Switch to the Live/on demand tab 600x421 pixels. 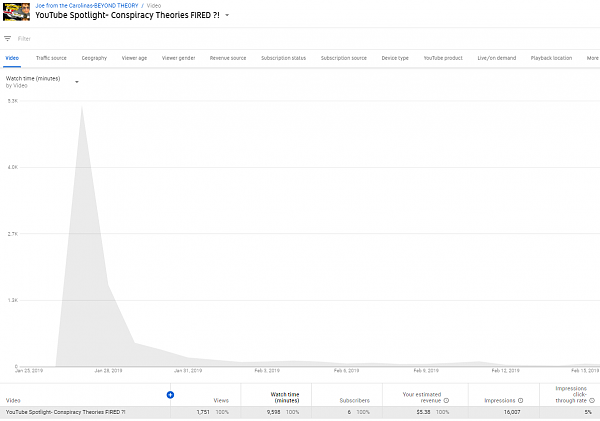click(497, 58)
